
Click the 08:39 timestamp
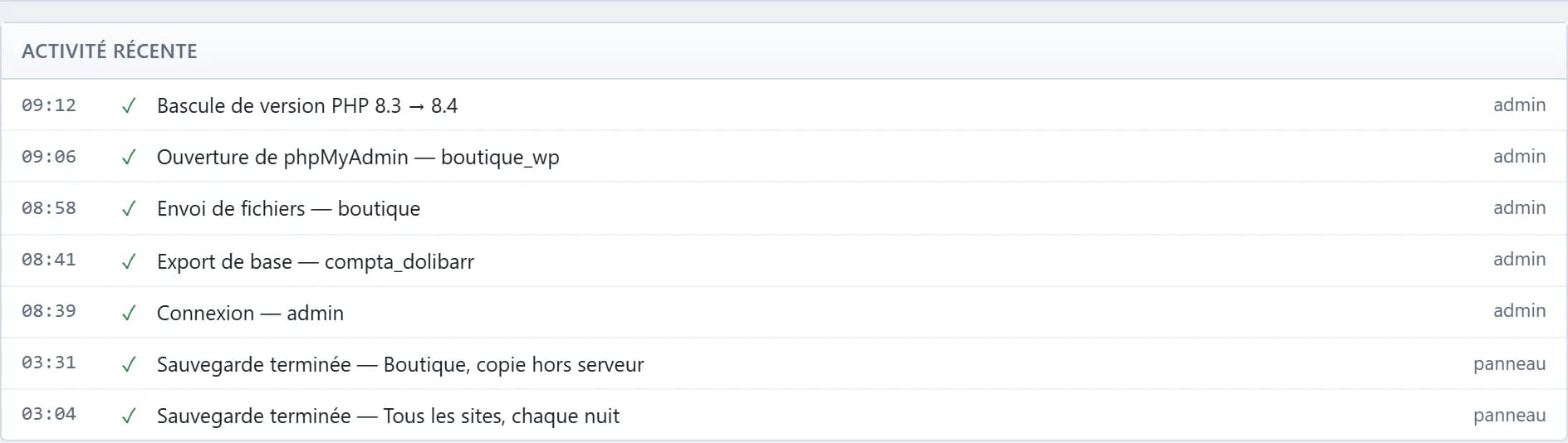tap(49, 311)
